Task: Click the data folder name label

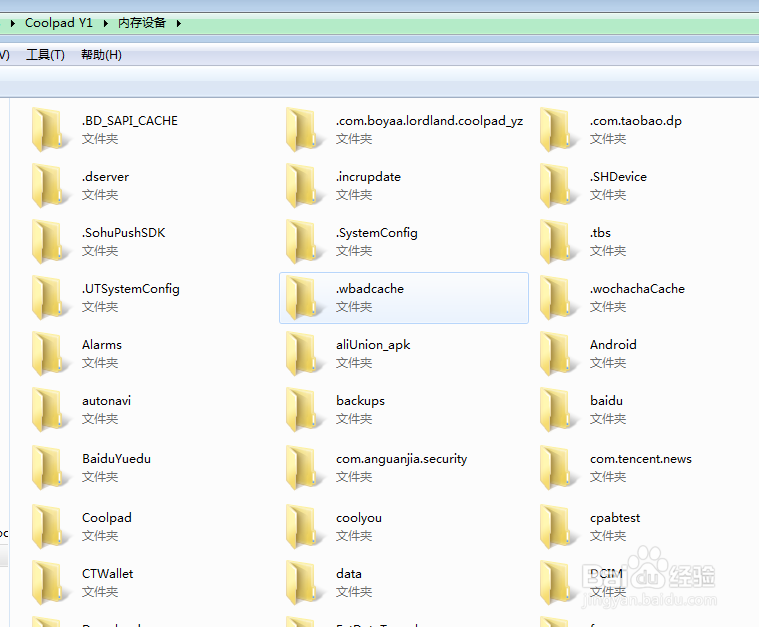Action: coord(349,574)
